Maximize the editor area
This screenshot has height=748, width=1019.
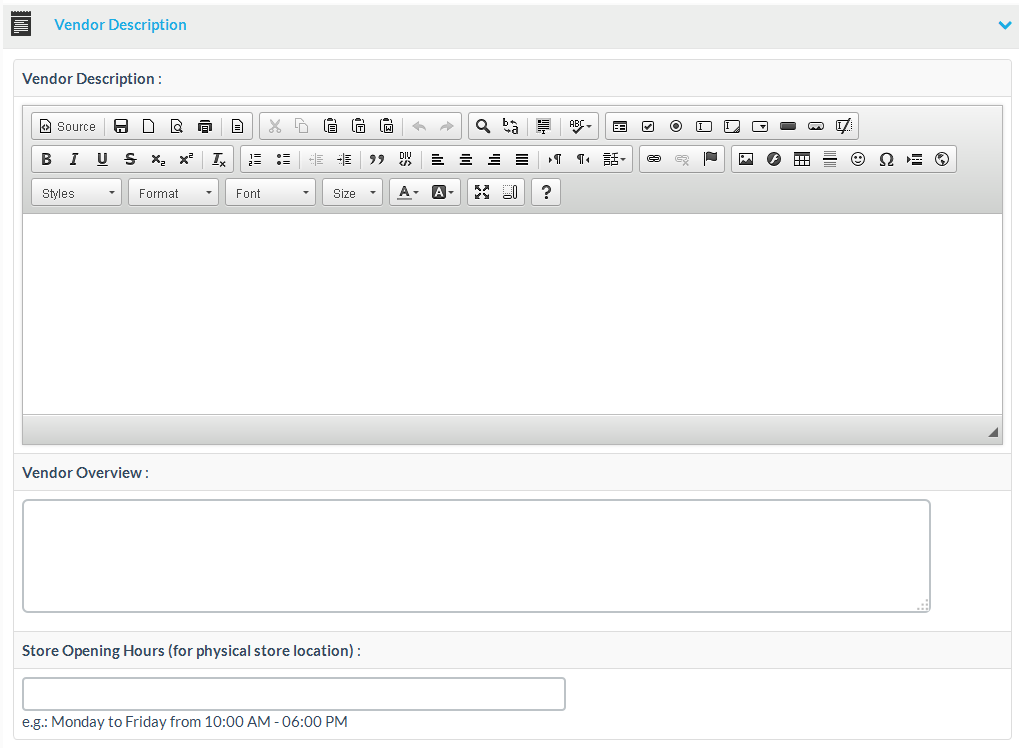(482, 193)
